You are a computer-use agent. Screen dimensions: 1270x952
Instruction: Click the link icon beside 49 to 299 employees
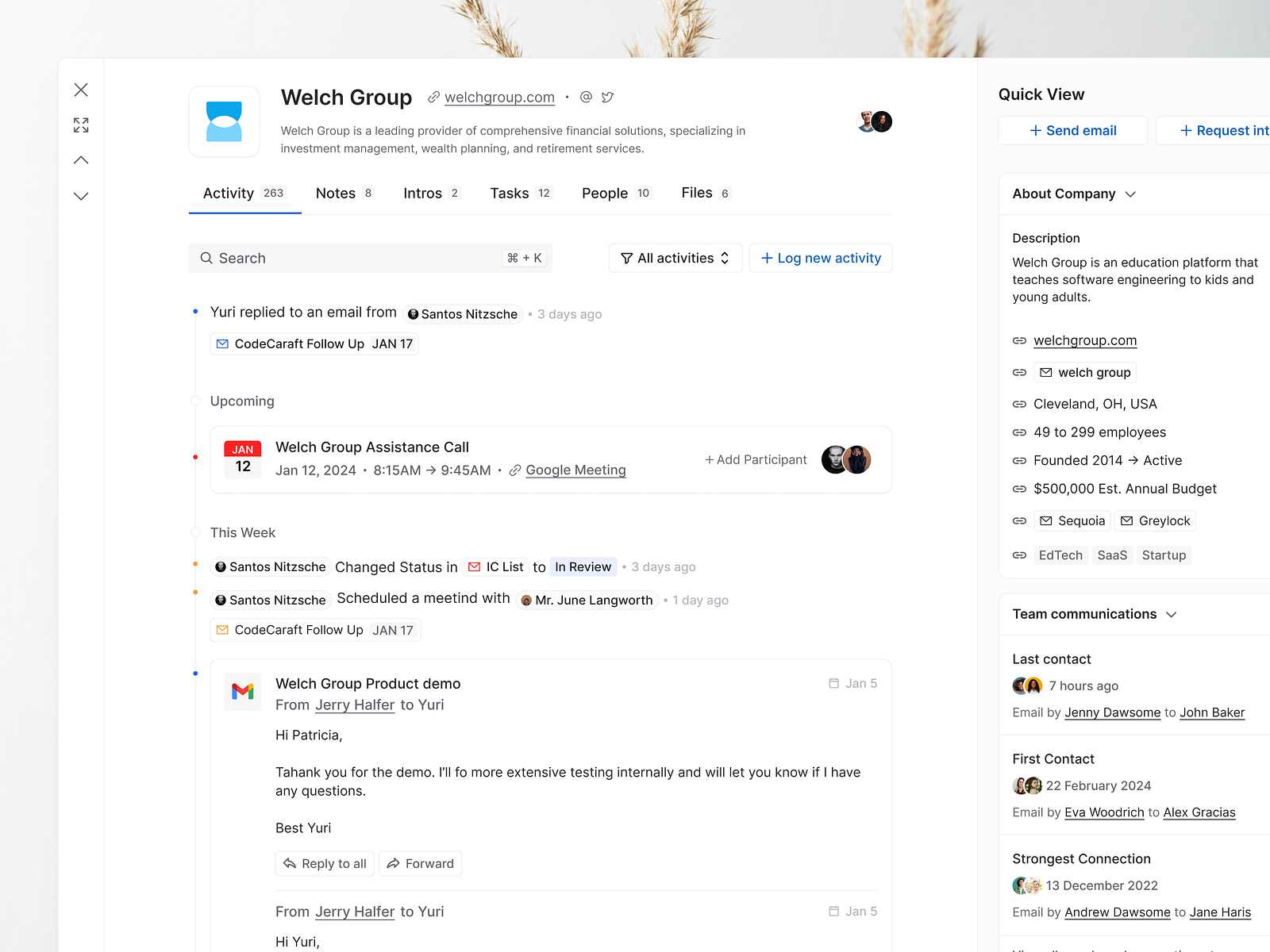click(1019, 432)
